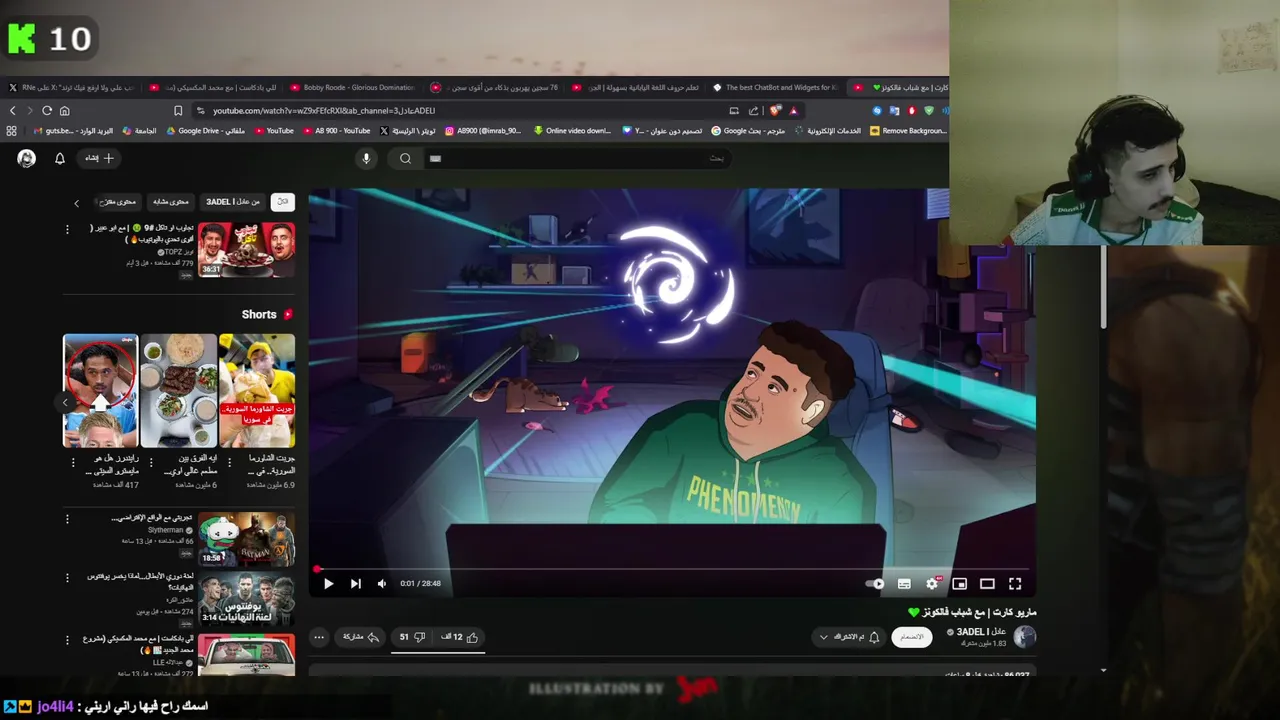Open the subscribed notification bell dropdown
Viewport: 1280px width, 720px height.
[848, 637]
